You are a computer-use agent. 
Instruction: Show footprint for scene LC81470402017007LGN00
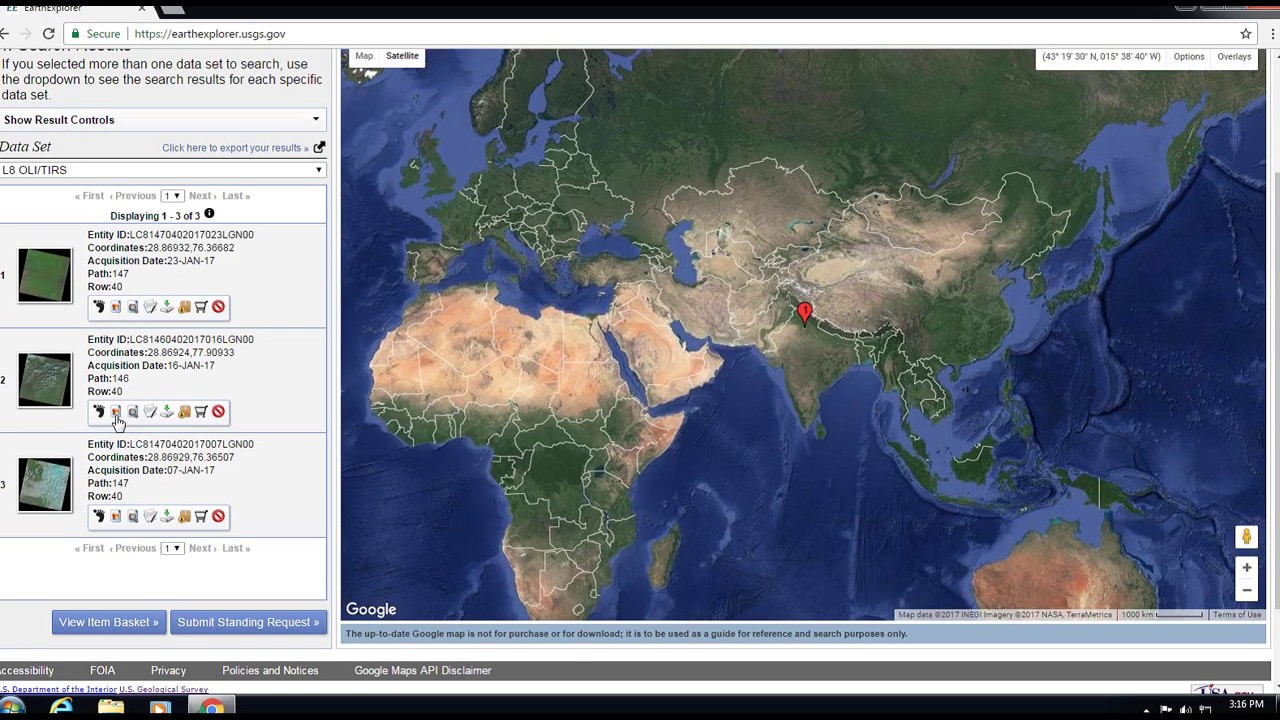[99, 516]
